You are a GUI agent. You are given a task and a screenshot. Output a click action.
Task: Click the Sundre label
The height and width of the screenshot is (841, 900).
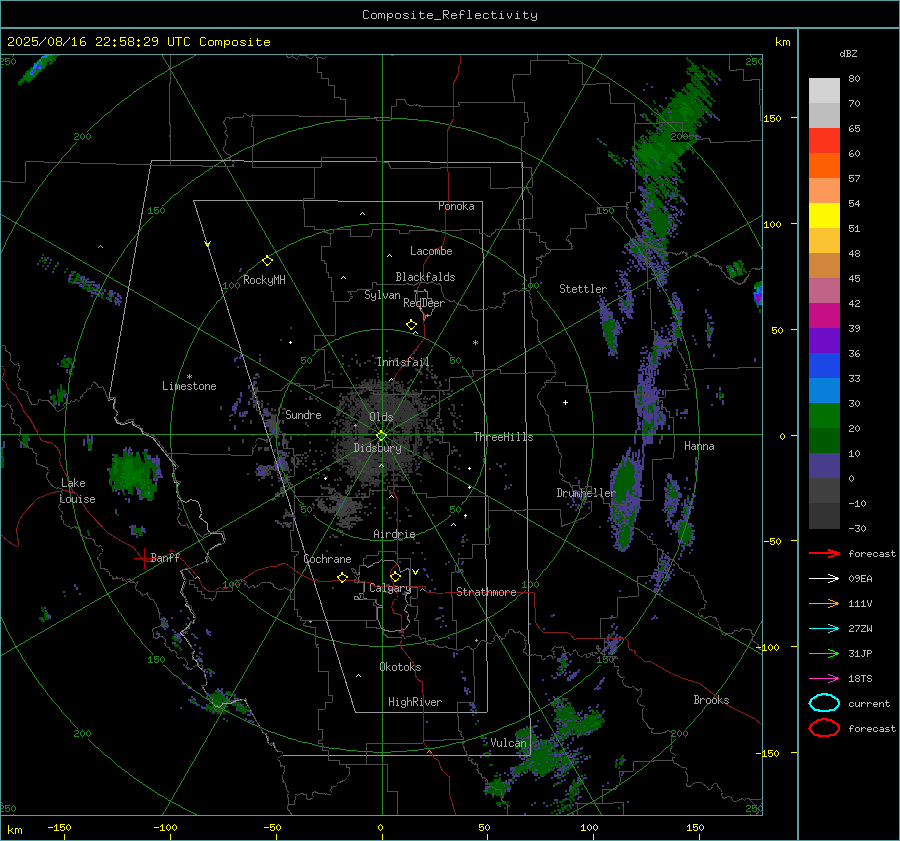point(303,414)
